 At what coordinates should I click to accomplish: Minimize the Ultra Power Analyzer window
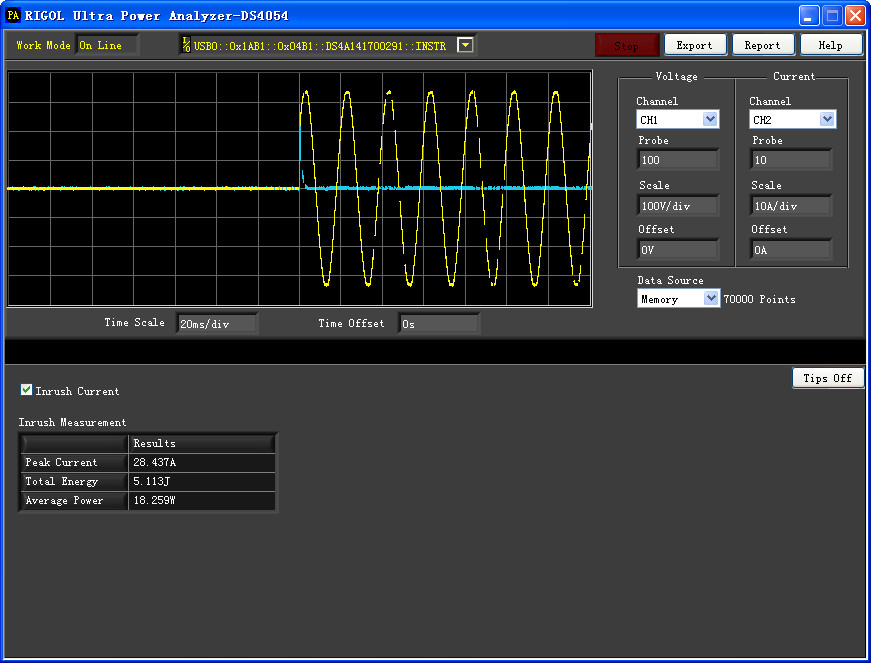[x=809, y=16]
